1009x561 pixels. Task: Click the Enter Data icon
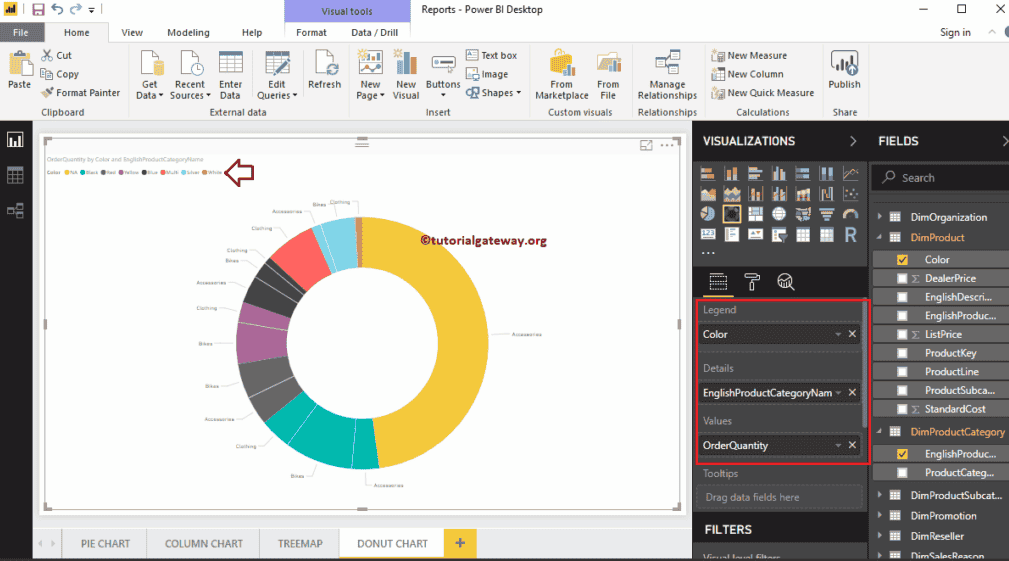(x=230, y=75)
